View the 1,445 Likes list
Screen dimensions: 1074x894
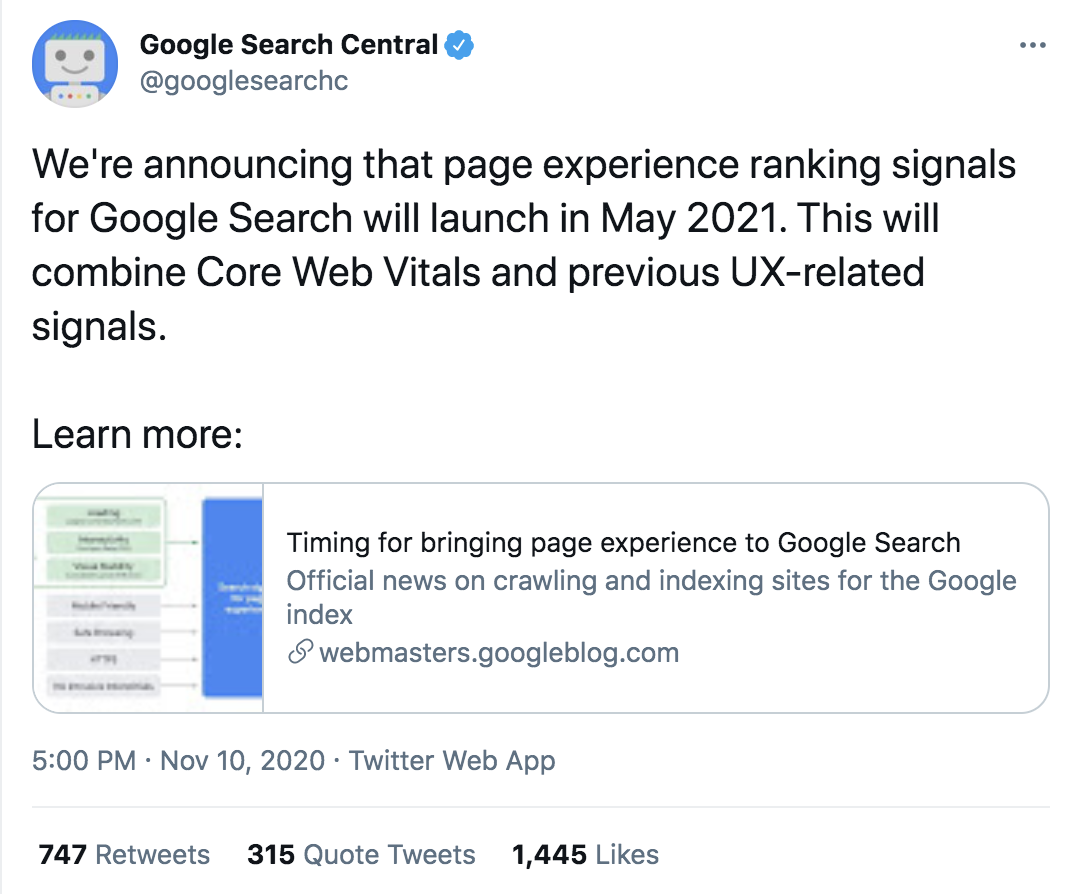point(585,855)
